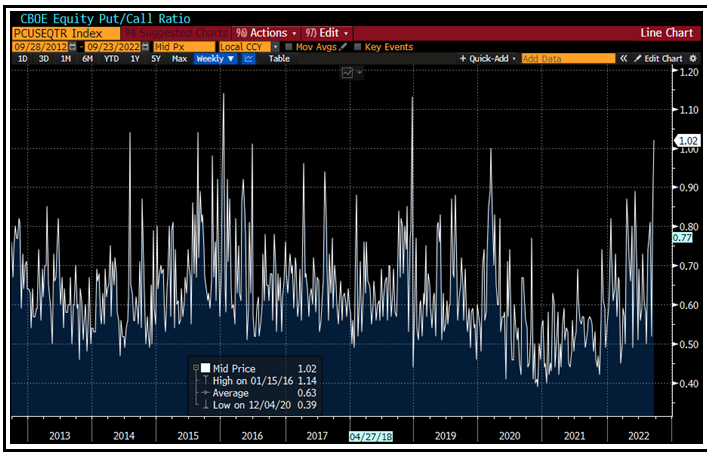
Task: Toggle the Key Events checkbox
Action: [359, 47]
